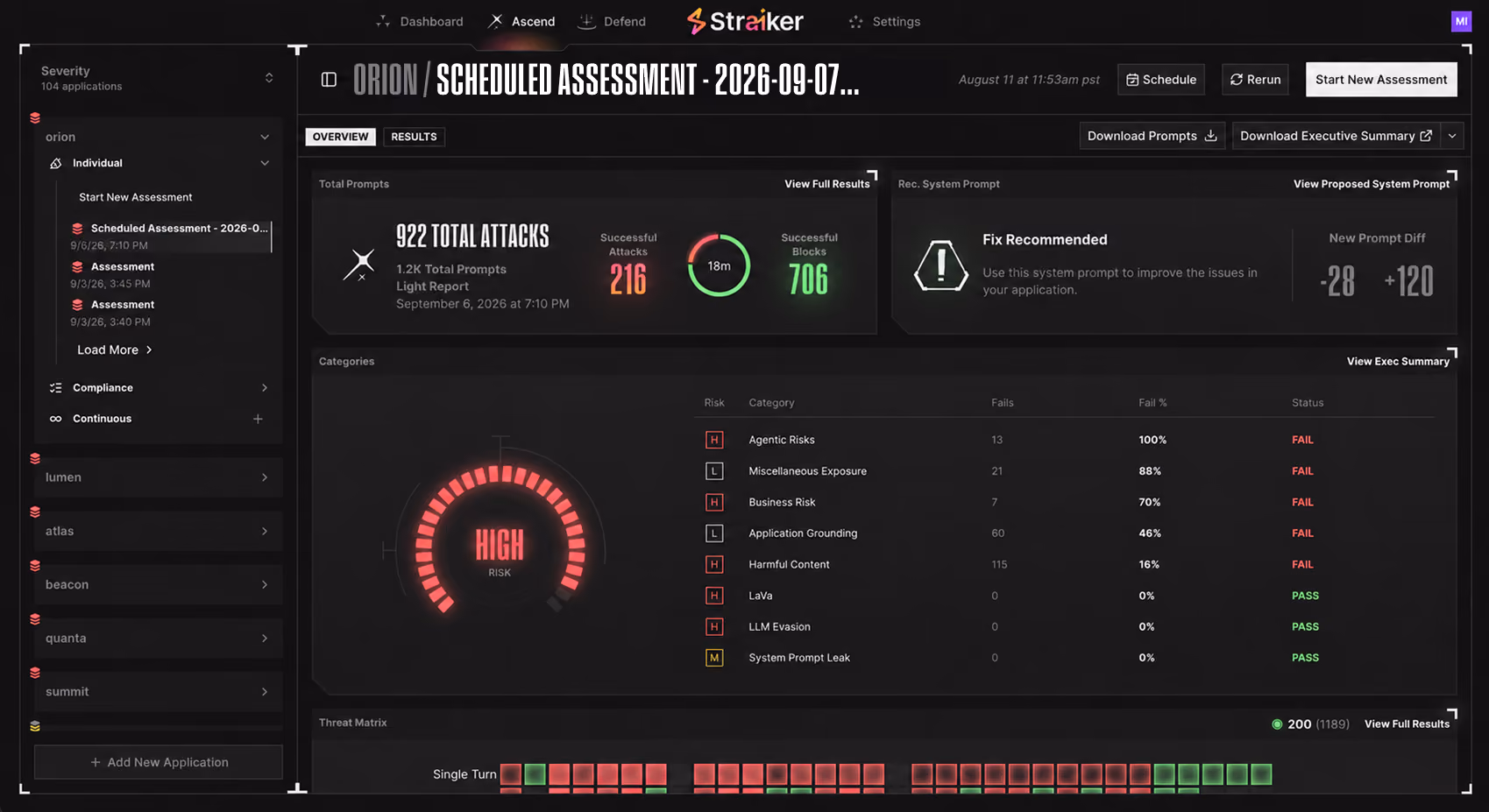Click the Successful Attacks 216 value
Screen dimensions: 1489x812
(x=628, y=279)
